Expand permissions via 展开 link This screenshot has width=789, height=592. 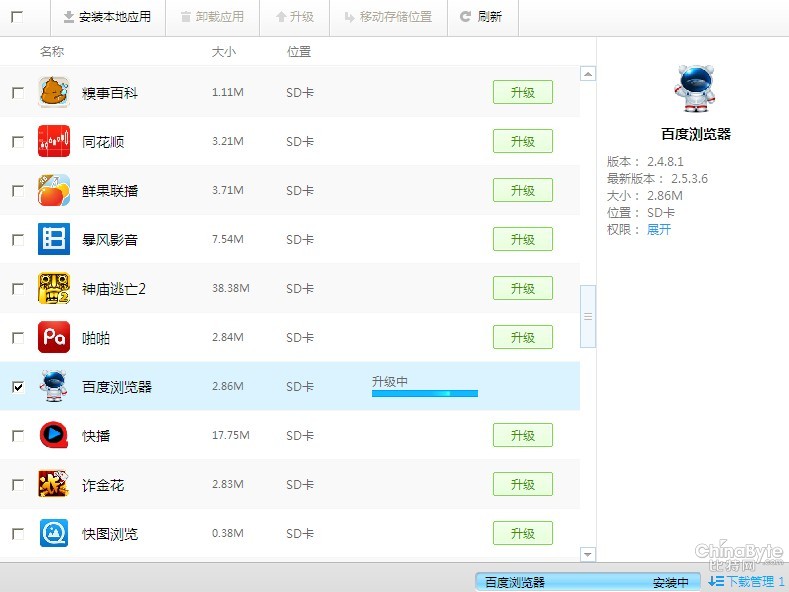(x=659, y=230)
